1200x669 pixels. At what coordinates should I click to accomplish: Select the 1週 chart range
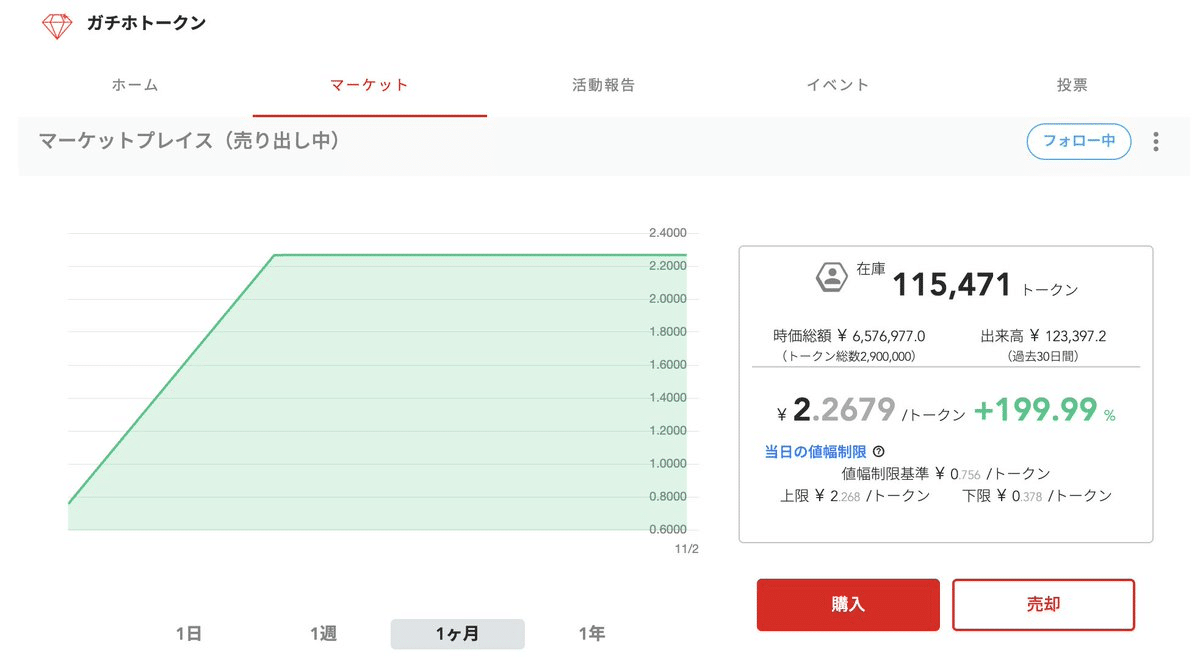tap(323, 633)
